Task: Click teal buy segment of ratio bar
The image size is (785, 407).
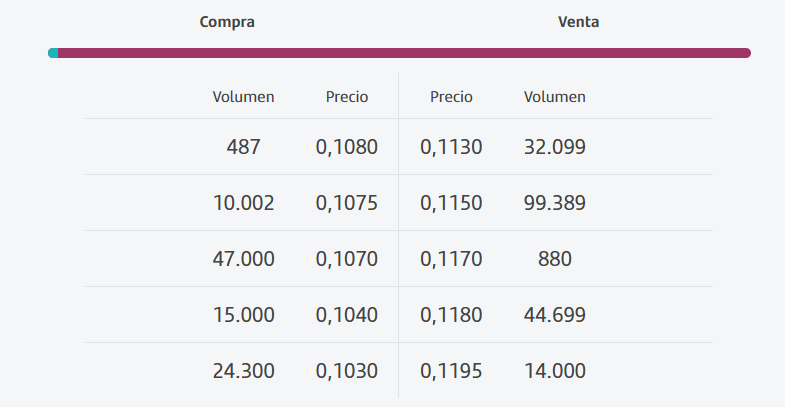Action: coord(53,53)
